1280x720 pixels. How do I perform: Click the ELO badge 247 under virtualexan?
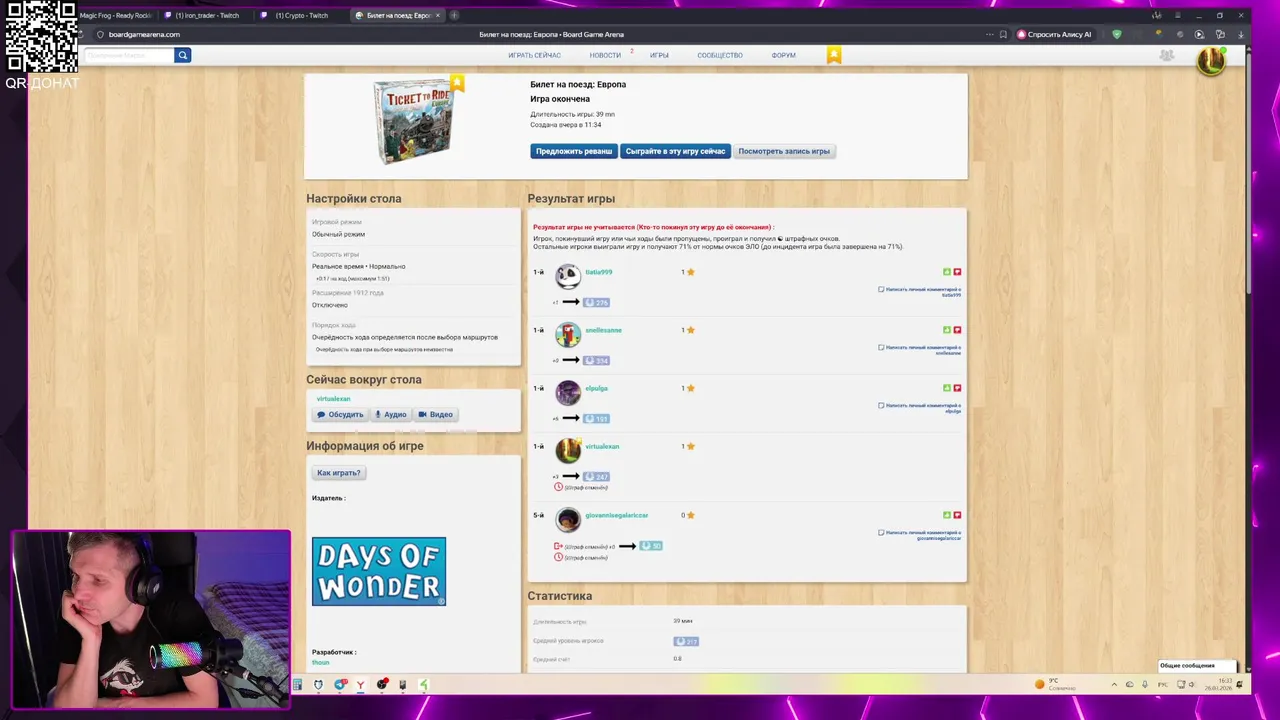point(596,476)
